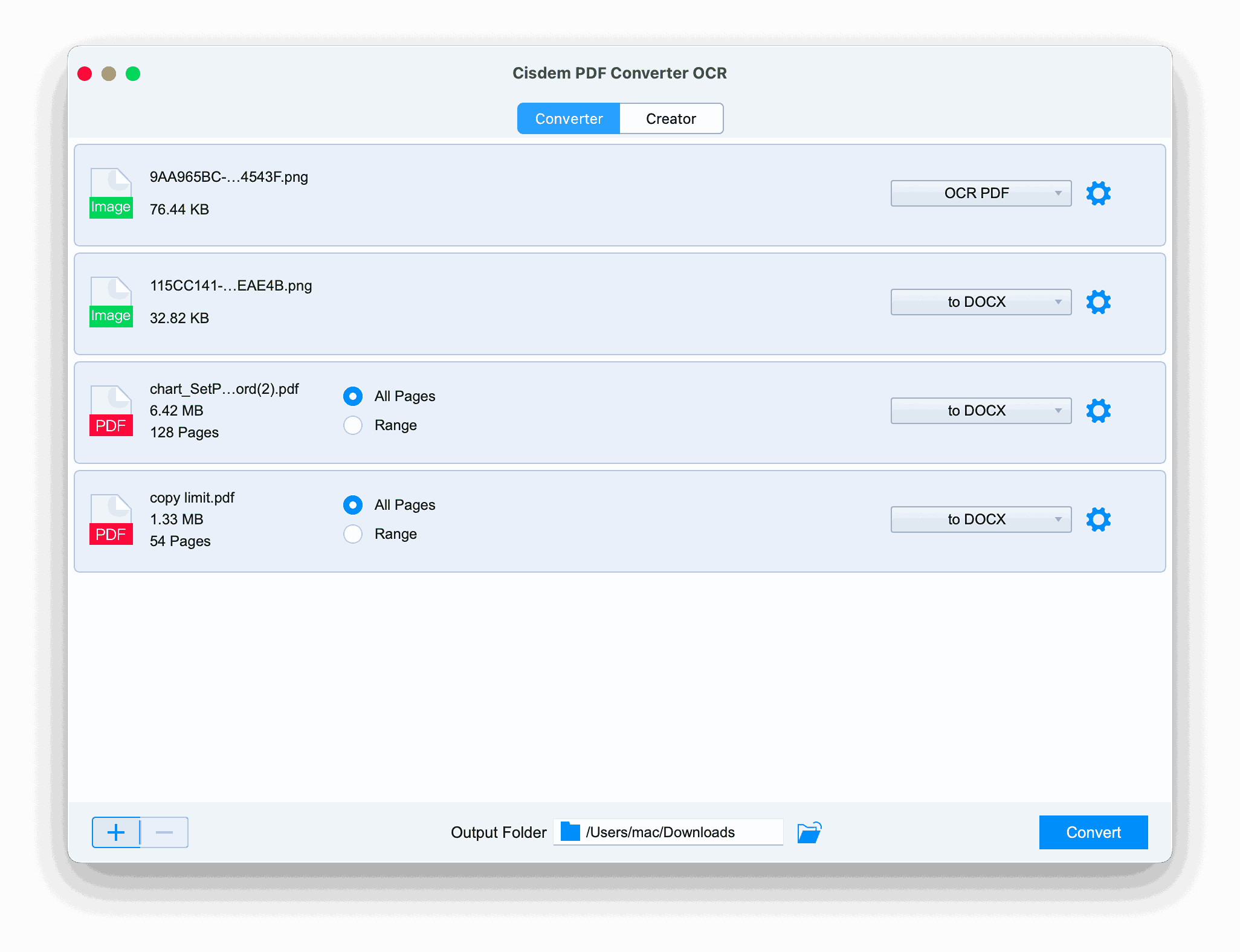Screen dimensions: 1240x952
Task: Zoom window with the green button
Action: coord(133,74)
